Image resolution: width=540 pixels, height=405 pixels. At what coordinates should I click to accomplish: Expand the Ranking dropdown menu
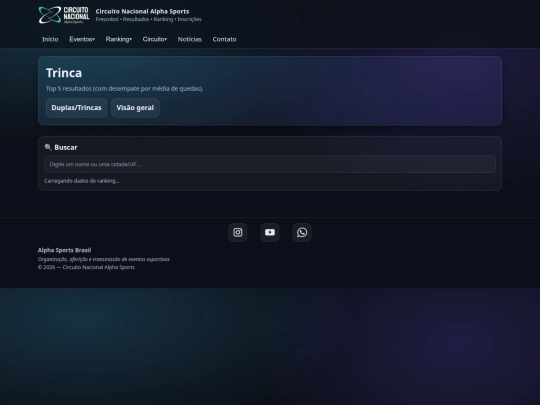[x=118, y=39]
